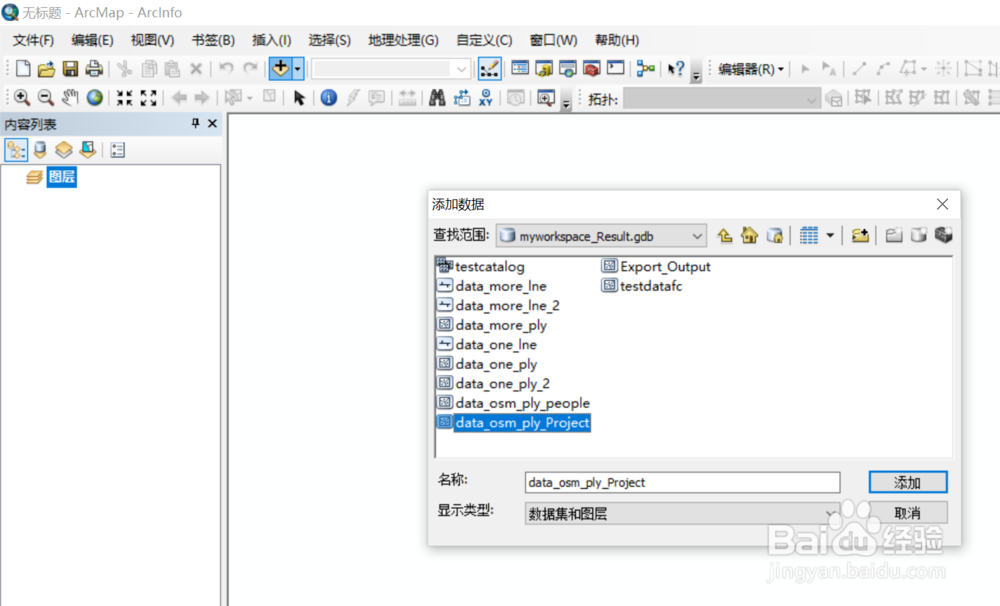Toggle List By Selection view

tap(87, 150)
